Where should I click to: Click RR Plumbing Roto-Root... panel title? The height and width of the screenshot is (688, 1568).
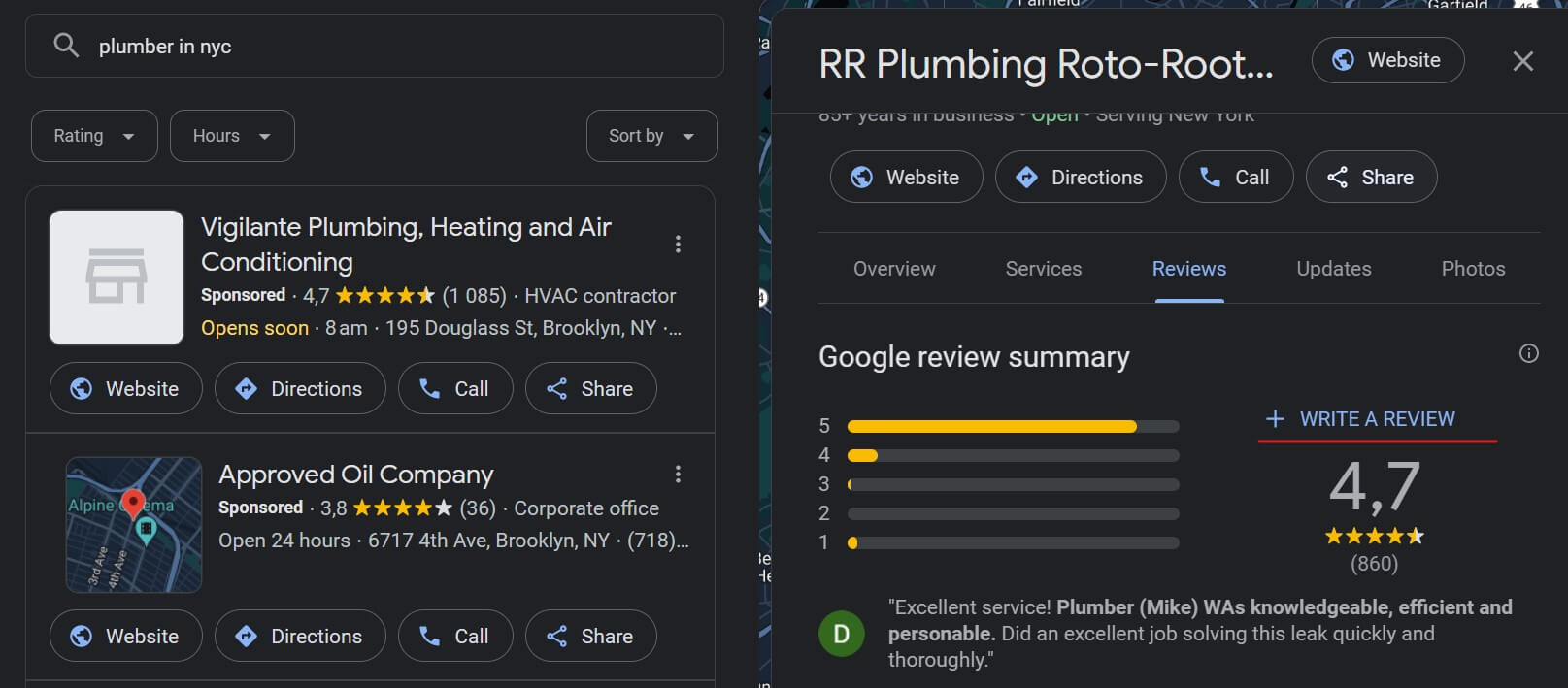pos(1046,64)
